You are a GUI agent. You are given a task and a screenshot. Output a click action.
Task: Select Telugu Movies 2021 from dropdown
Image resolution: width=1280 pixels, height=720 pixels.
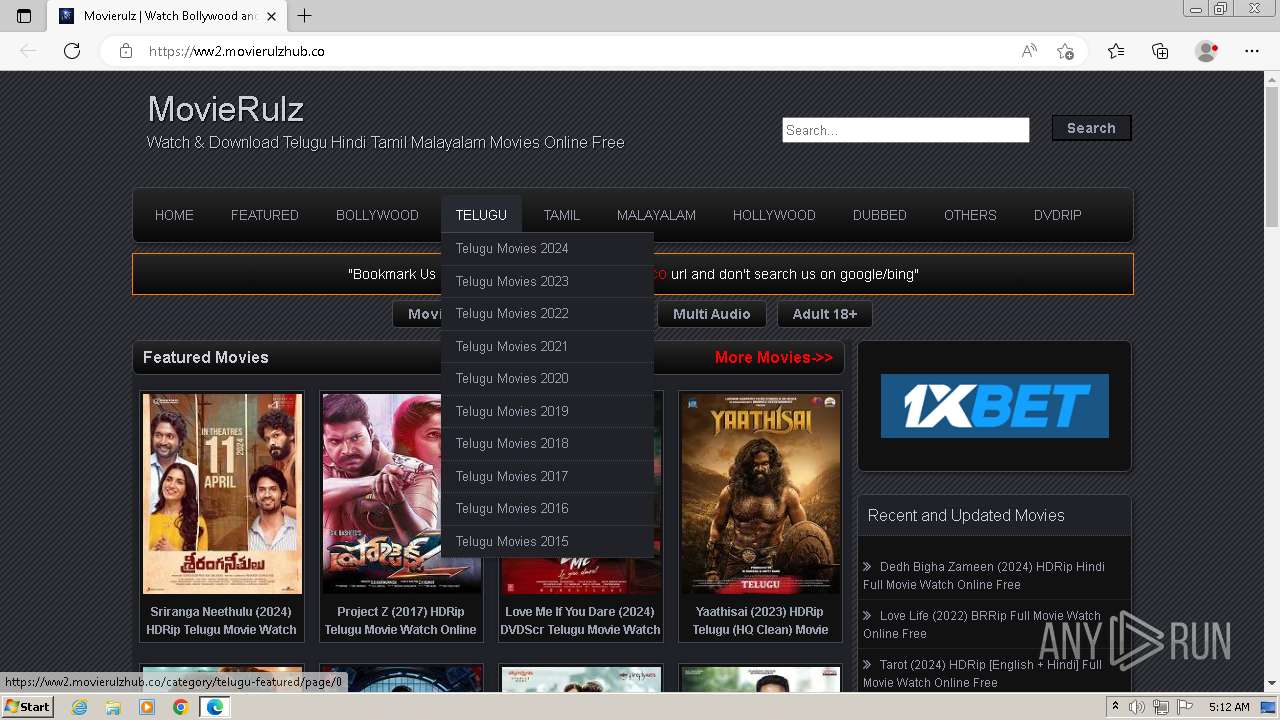click(x=547, y=346)
